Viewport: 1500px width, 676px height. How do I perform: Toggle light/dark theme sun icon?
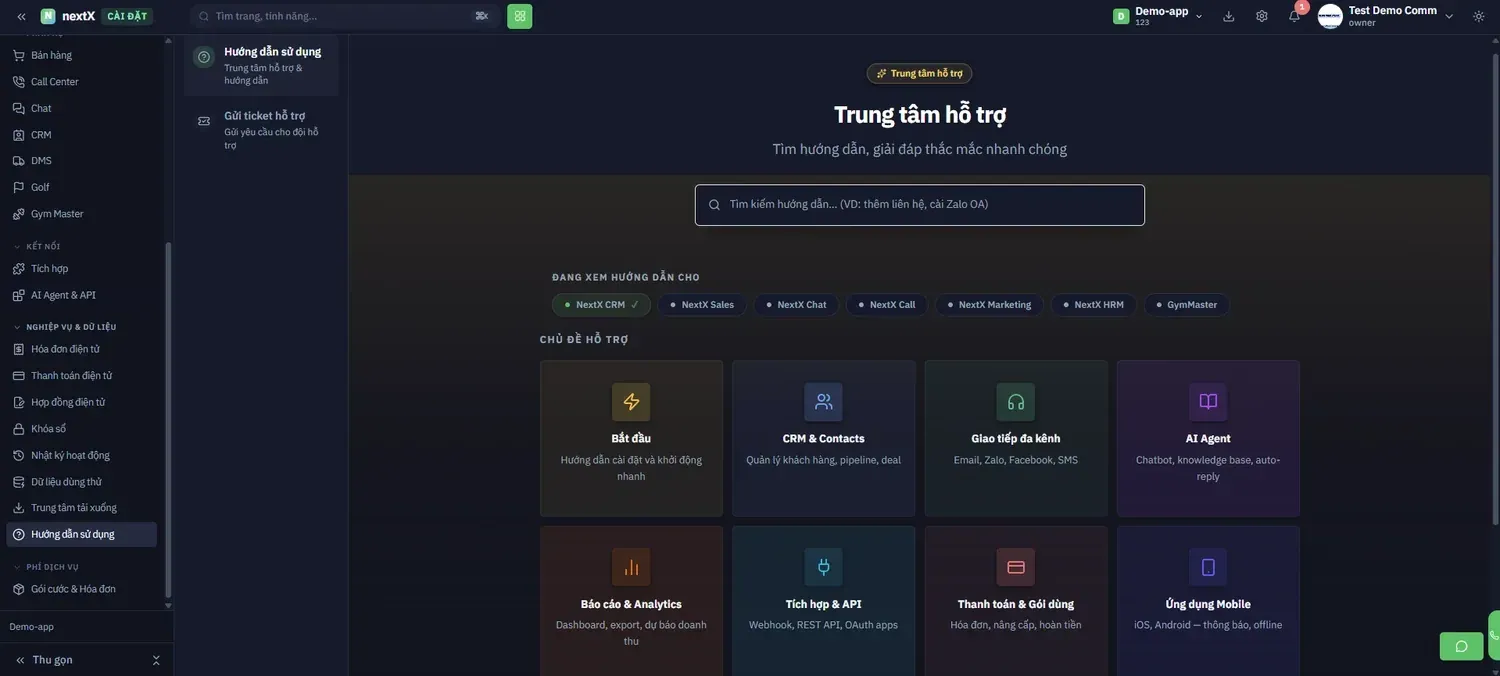1479,16
